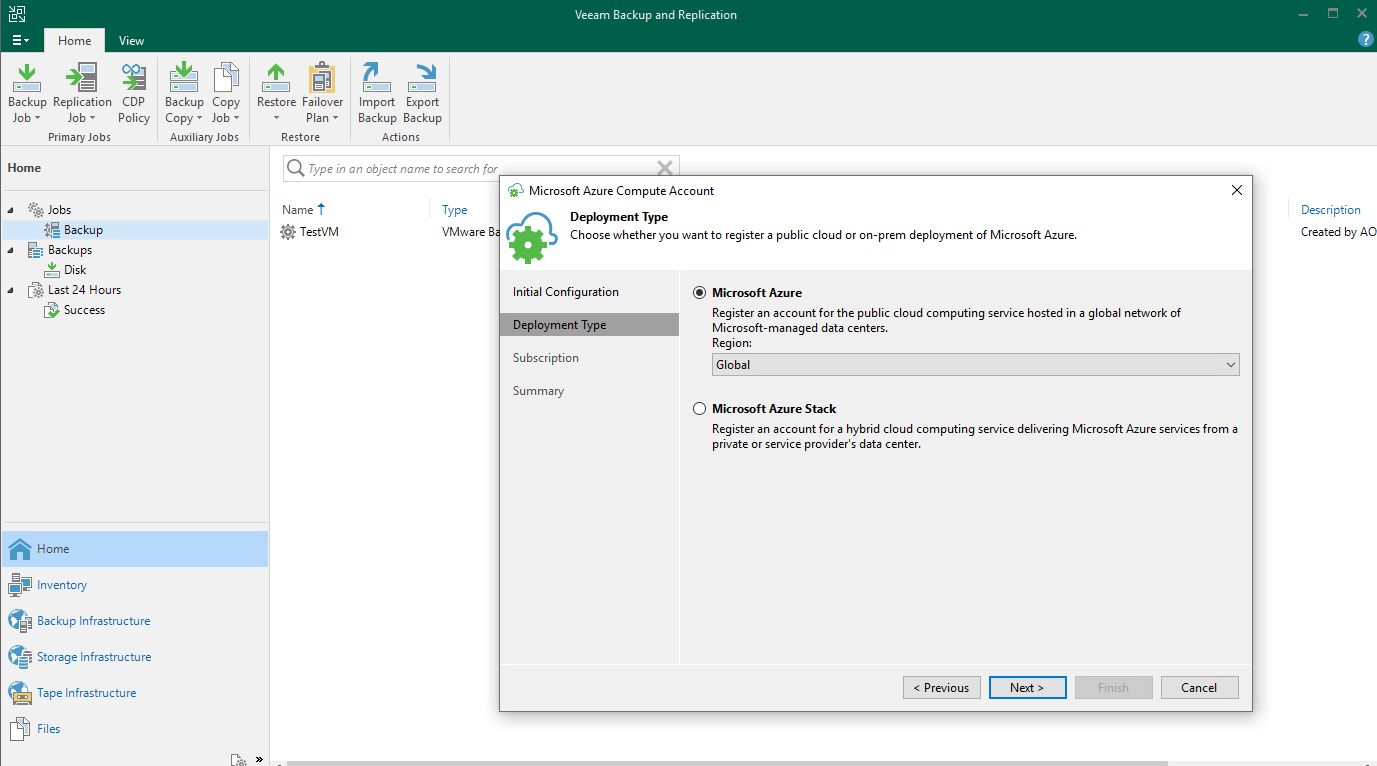Open the Backup Job ribbon button
The image size is (1377, 766).
27,92
